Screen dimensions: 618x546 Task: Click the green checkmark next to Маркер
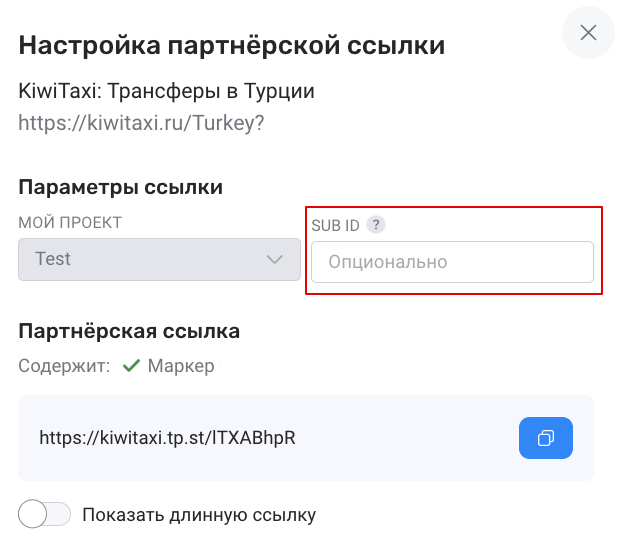[x=130, y=366]
